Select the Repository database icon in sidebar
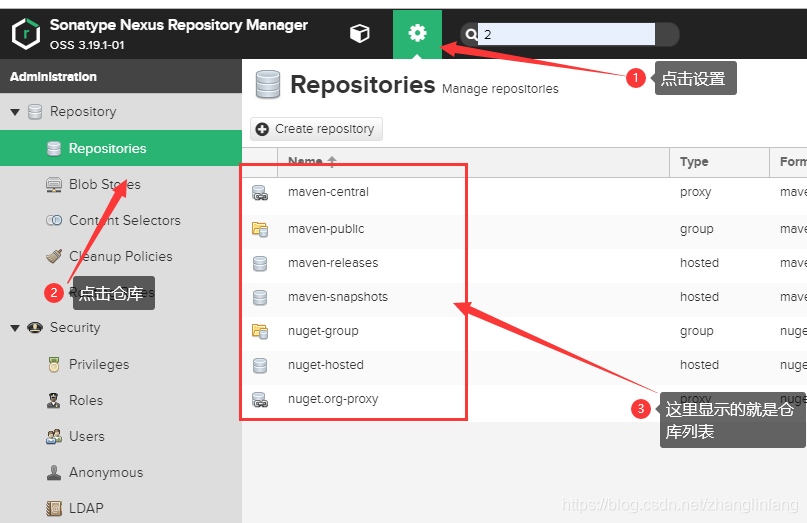Viewport: 807px width, 523px height. pyautogui.click(x=35, y=112)
